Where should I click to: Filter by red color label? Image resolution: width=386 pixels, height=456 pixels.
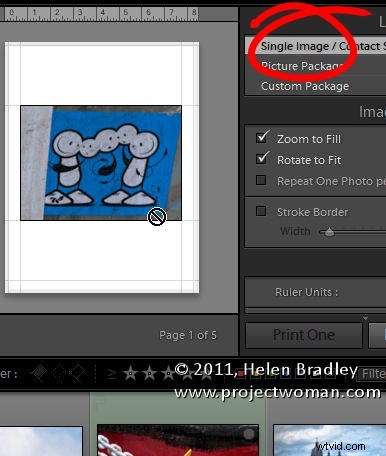click(x=241, y=375)
